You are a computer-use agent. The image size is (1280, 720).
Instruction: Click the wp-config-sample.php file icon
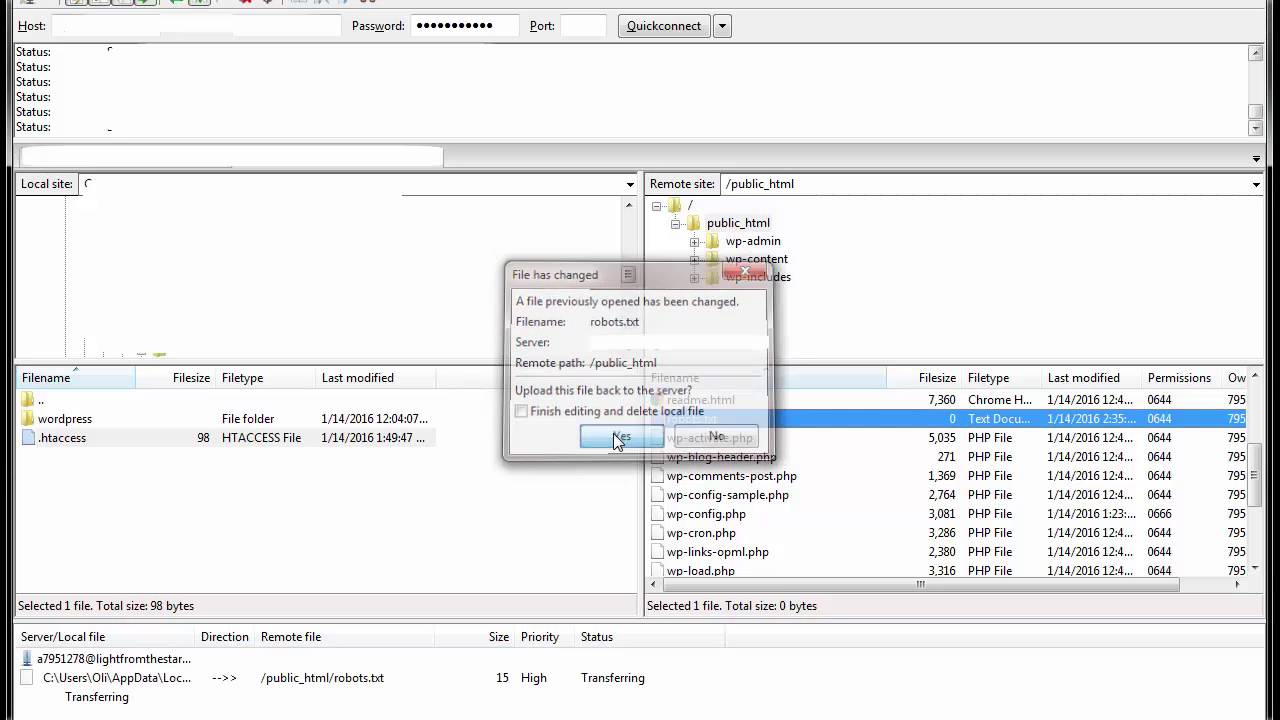(657, 495)
